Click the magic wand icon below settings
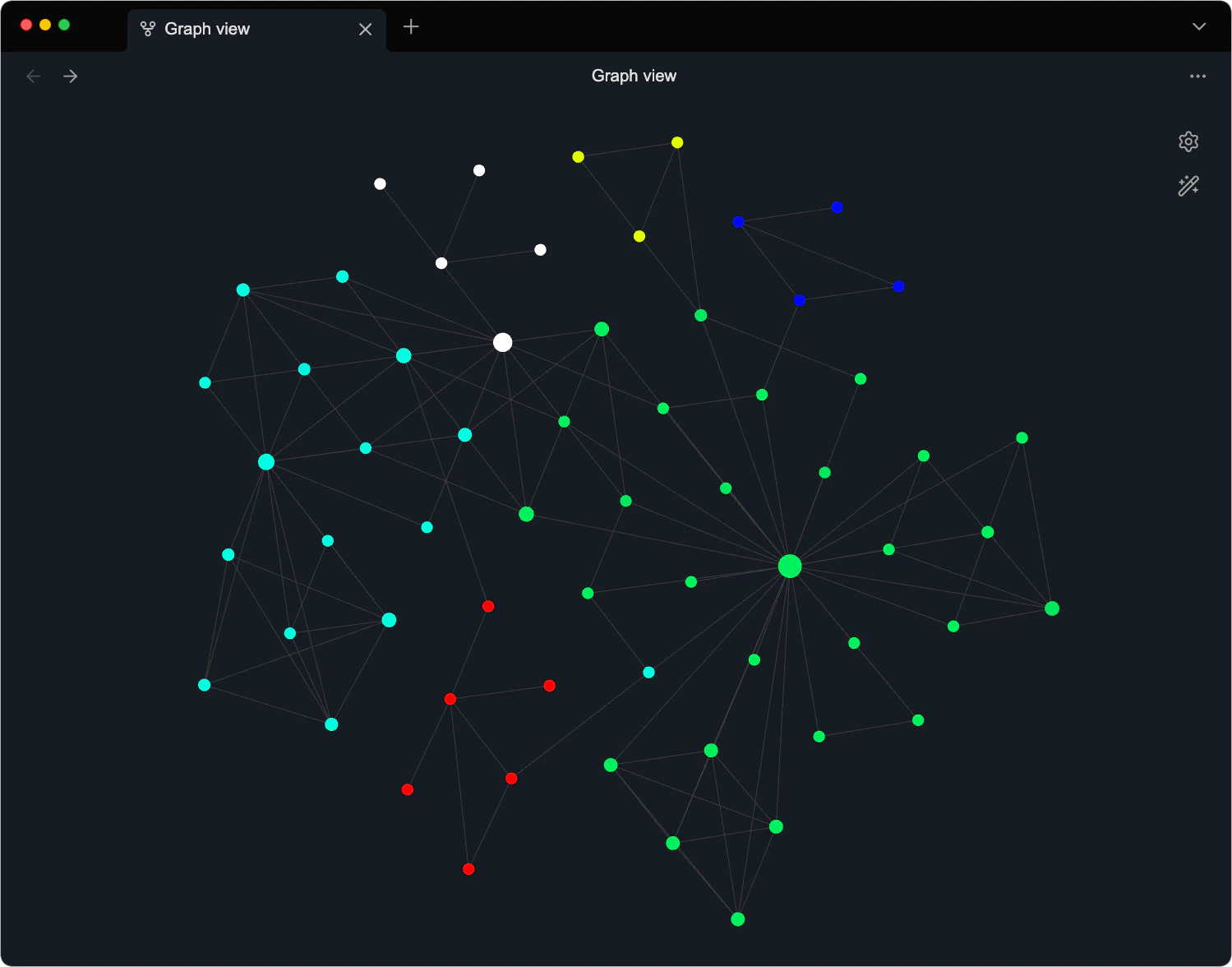The image size is (1232, 967). coord(1188,185)
